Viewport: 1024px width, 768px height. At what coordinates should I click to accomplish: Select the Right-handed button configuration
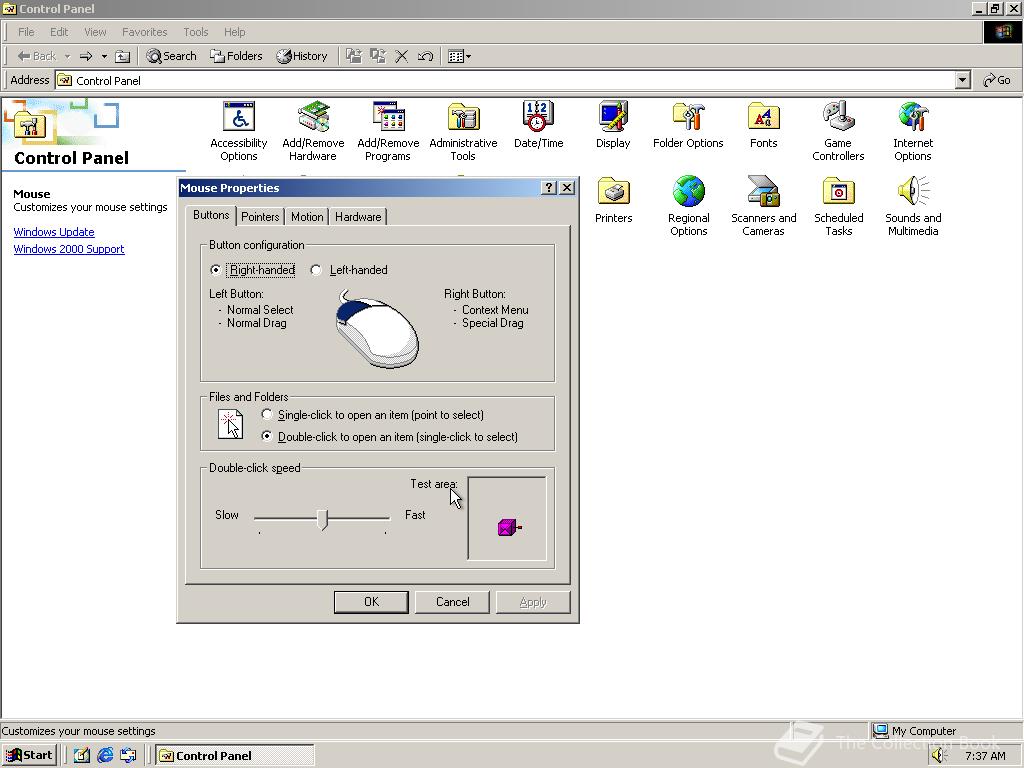coord(216,270)
